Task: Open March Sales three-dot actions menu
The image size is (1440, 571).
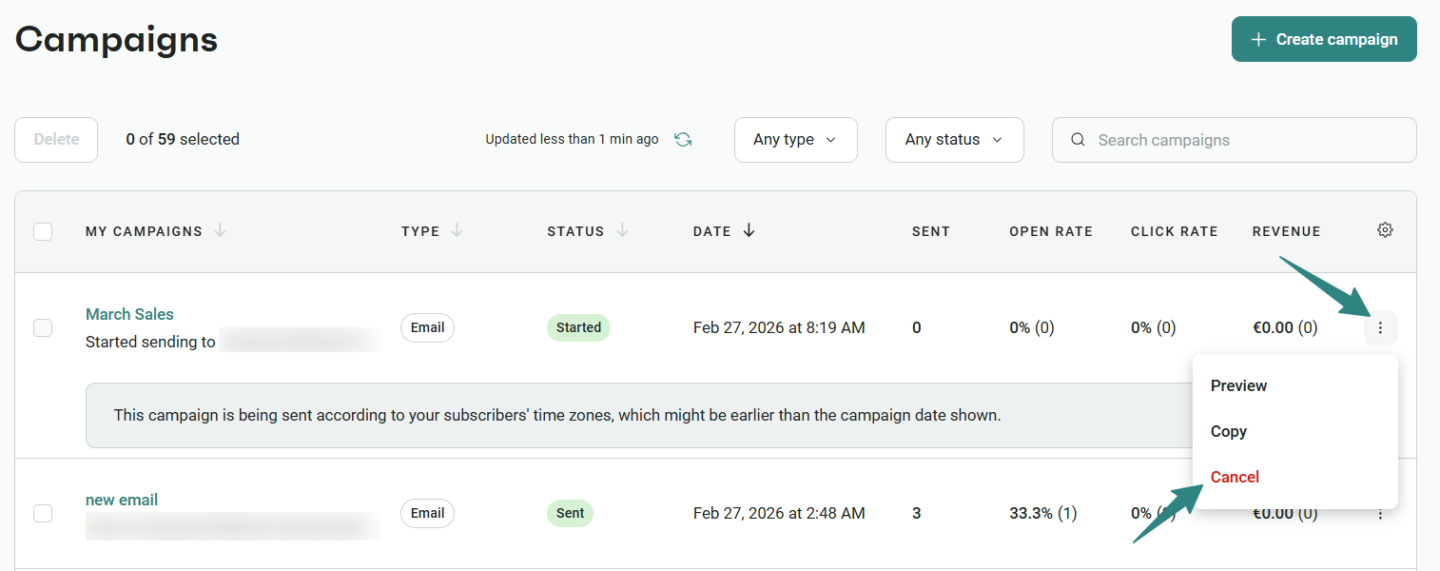Action: pyautogui.click(x=1380, y=328)
